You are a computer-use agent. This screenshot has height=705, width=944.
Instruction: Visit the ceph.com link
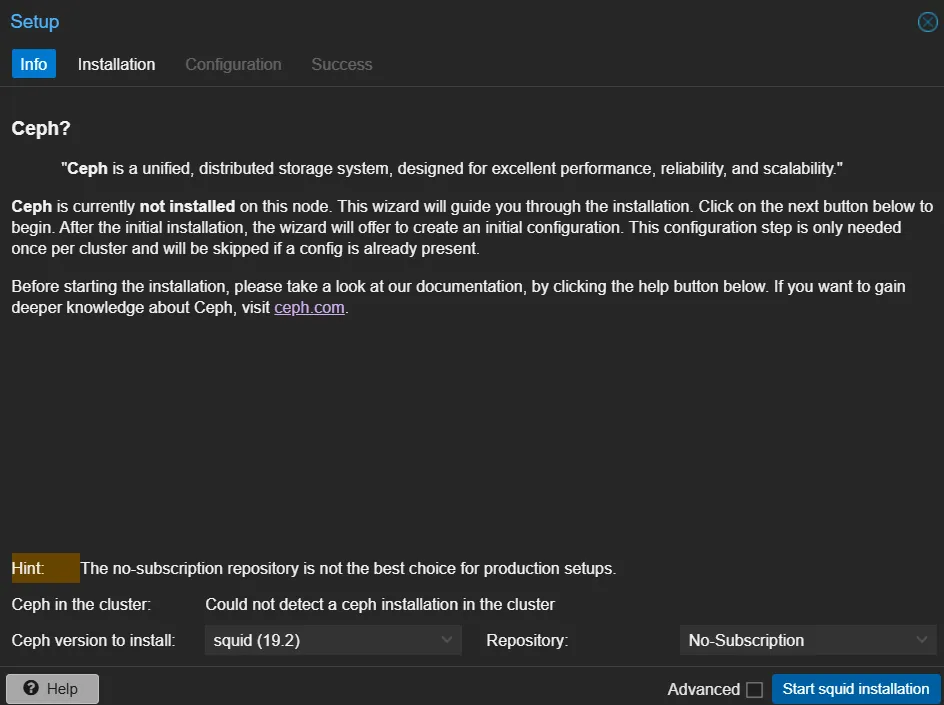pos(309,308)
